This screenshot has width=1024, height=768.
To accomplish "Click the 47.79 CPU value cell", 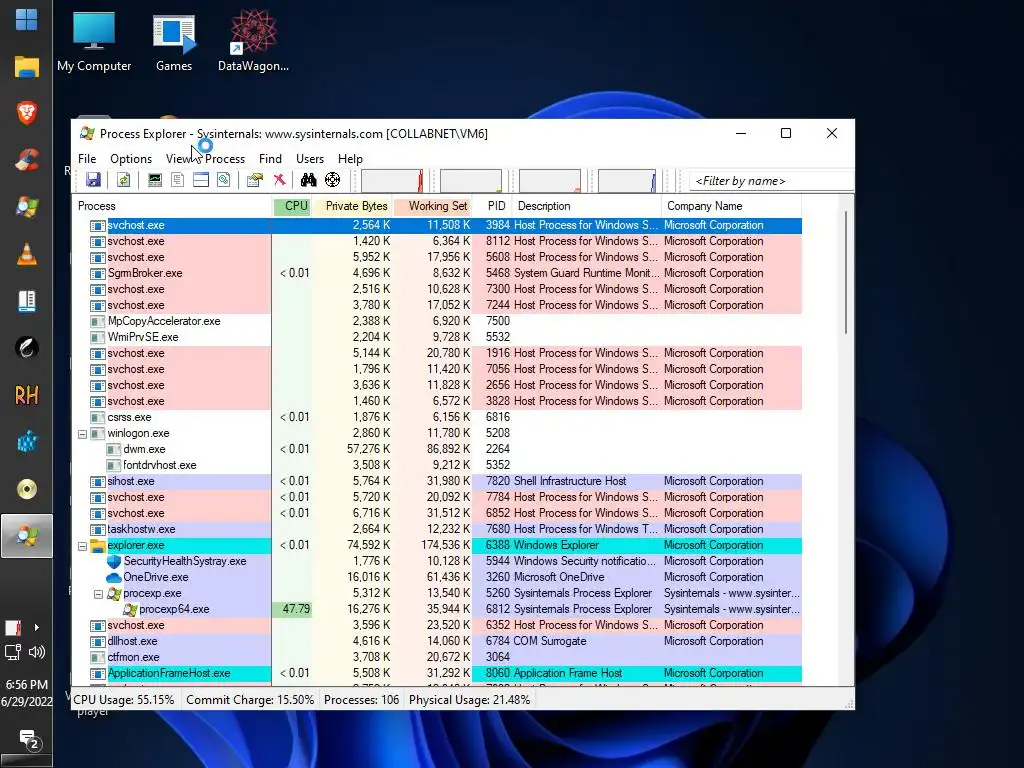I will (x=292, y=609).
